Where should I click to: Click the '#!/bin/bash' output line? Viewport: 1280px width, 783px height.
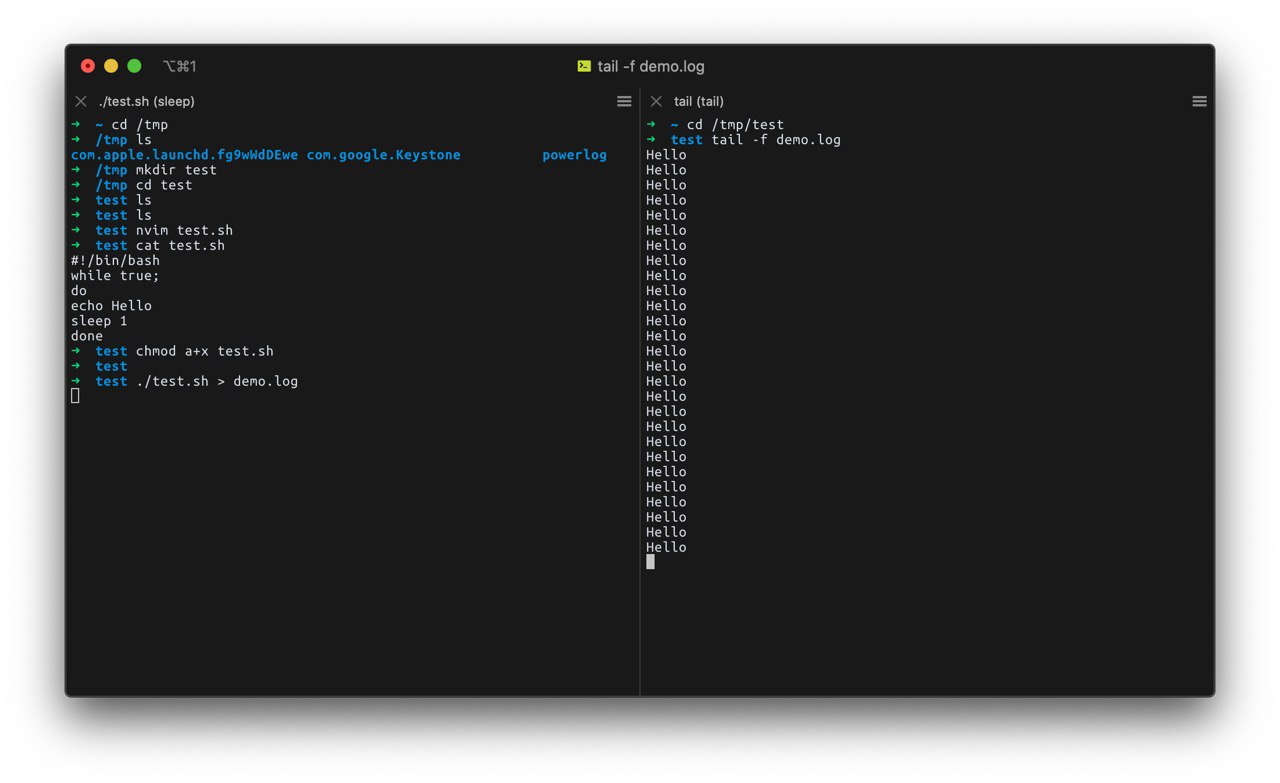[x=115, y=260]
